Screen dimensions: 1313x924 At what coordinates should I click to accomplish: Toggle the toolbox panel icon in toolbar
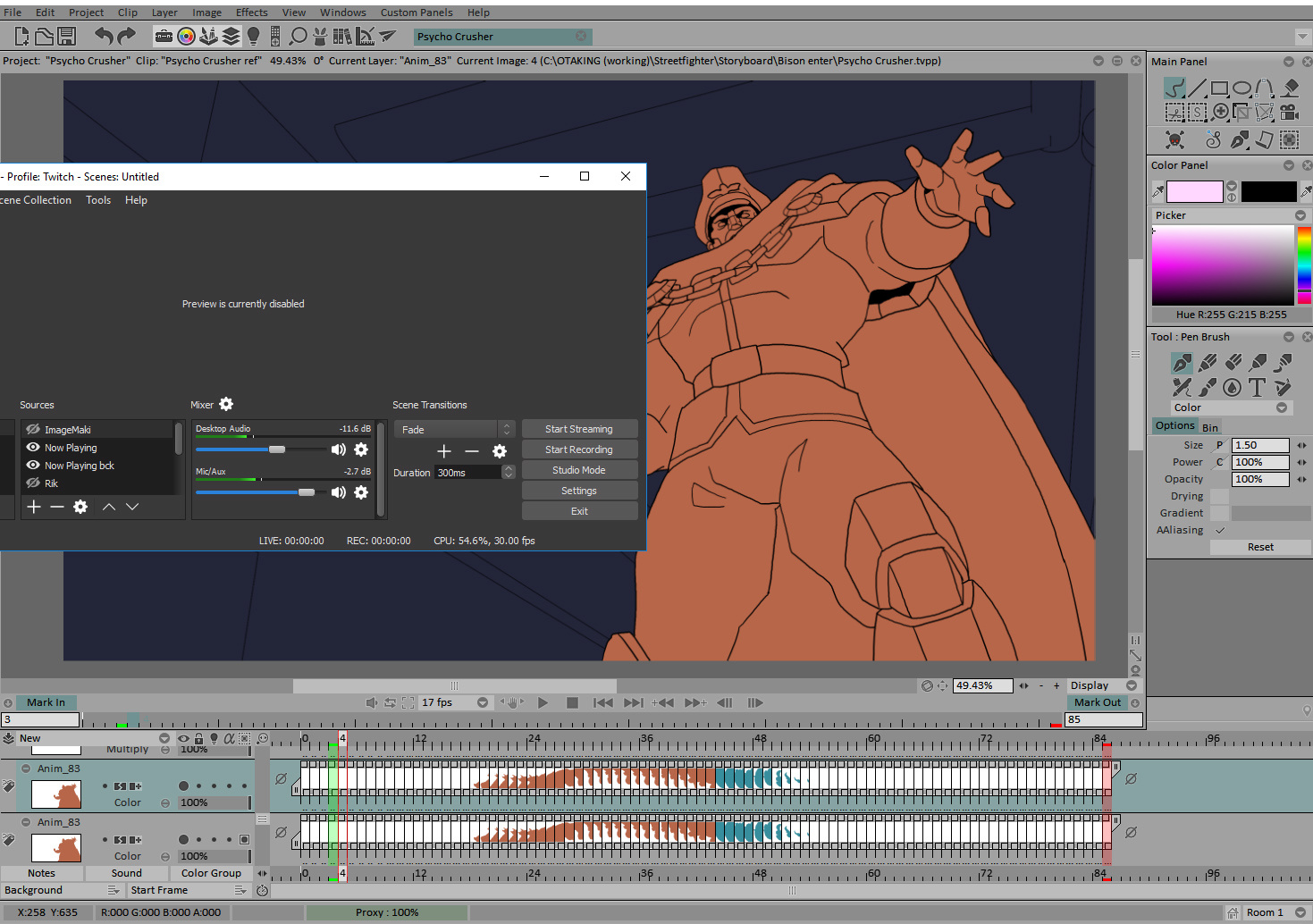[x=164, y=36]
